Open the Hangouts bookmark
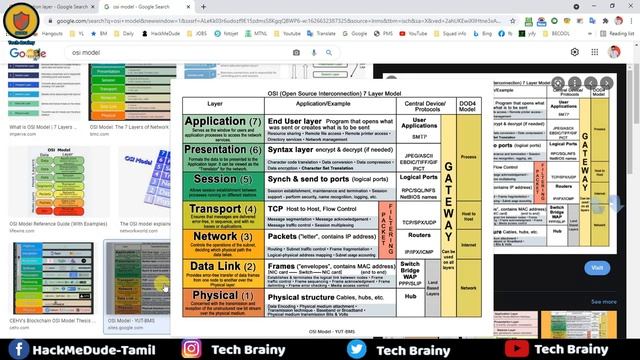 click(52, 33)
